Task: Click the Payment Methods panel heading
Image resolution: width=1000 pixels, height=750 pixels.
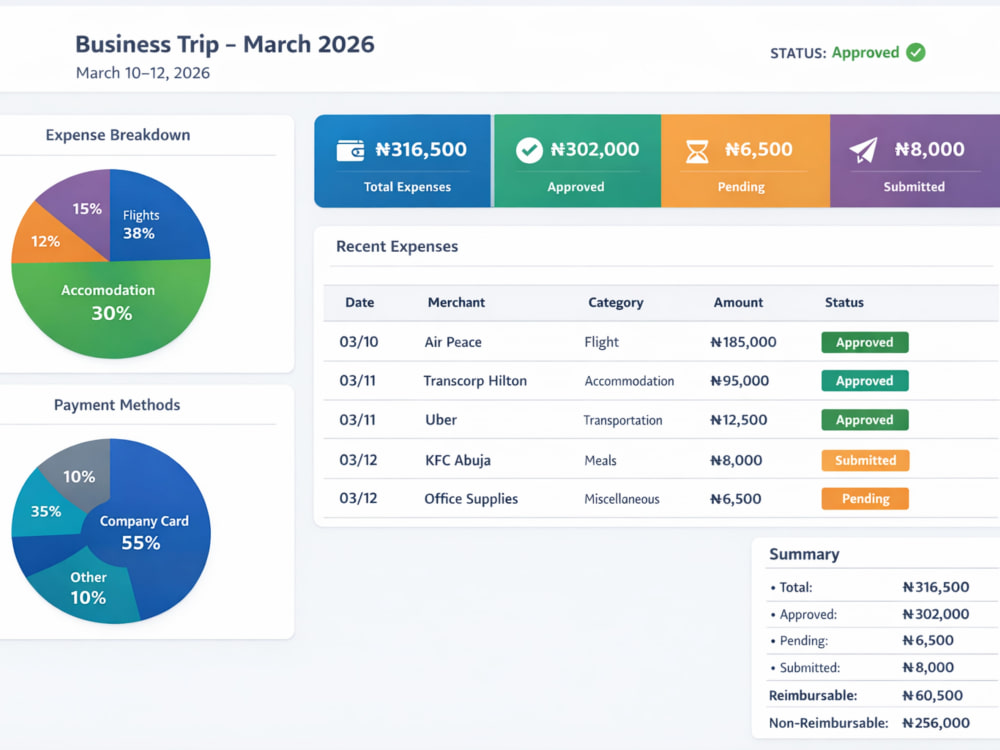Action: tap(117, 405)
